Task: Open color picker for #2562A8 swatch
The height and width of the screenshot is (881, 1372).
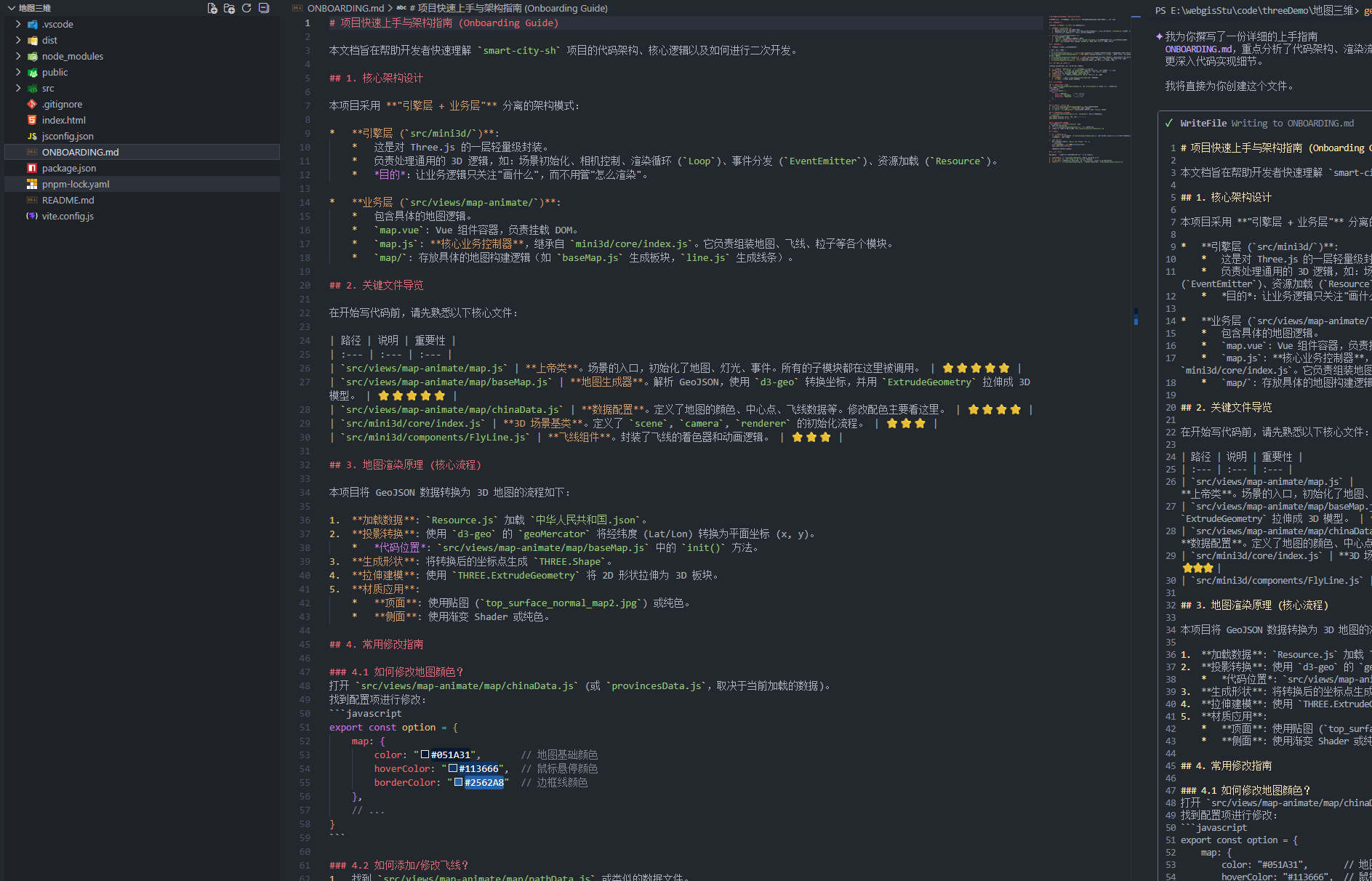Action: [x=459, y=782]
